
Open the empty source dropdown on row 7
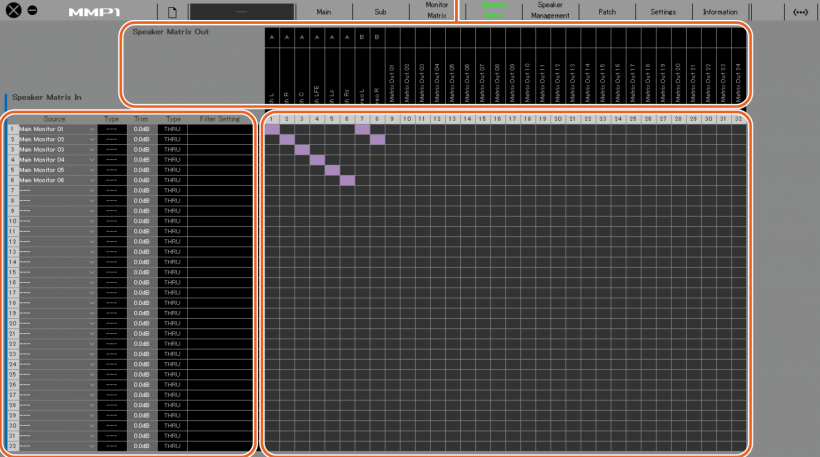click(x=57, y=190)
